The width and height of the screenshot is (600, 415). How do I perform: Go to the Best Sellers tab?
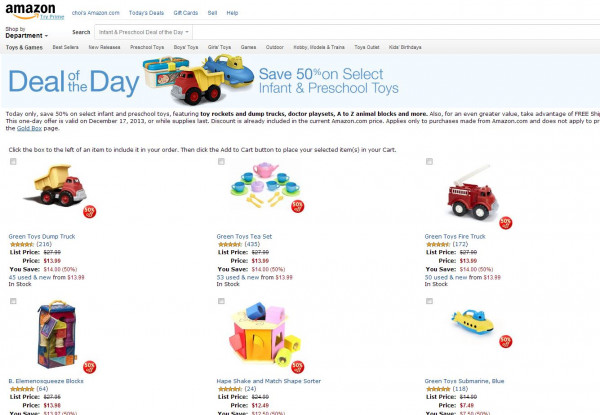click(66, 47)
